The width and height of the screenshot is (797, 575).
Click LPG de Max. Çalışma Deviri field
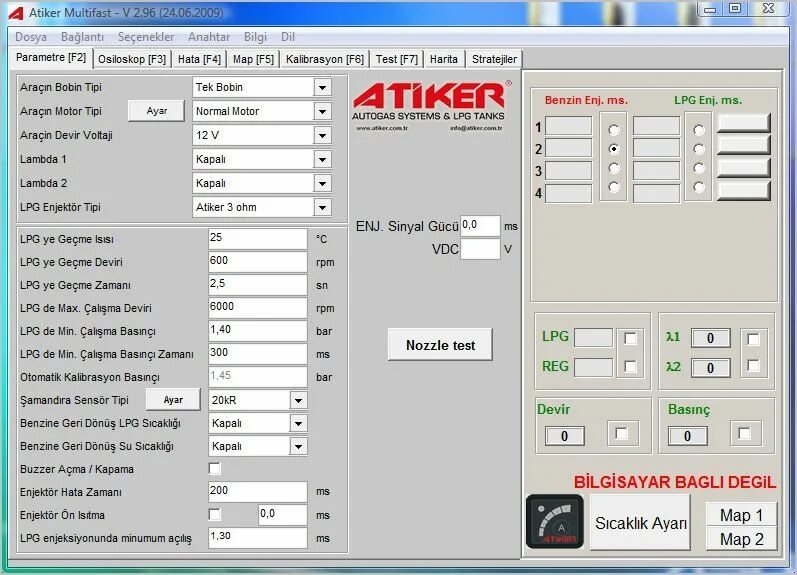coord(258,308)
